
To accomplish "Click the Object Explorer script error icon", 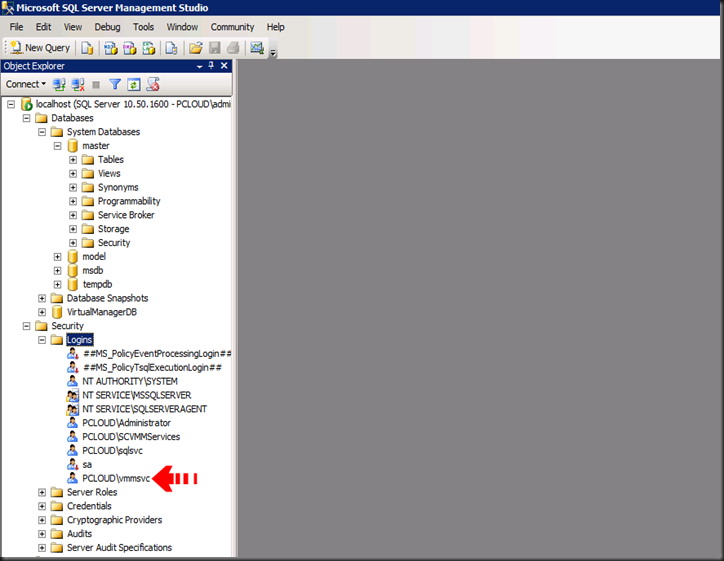I will (153, 84).
